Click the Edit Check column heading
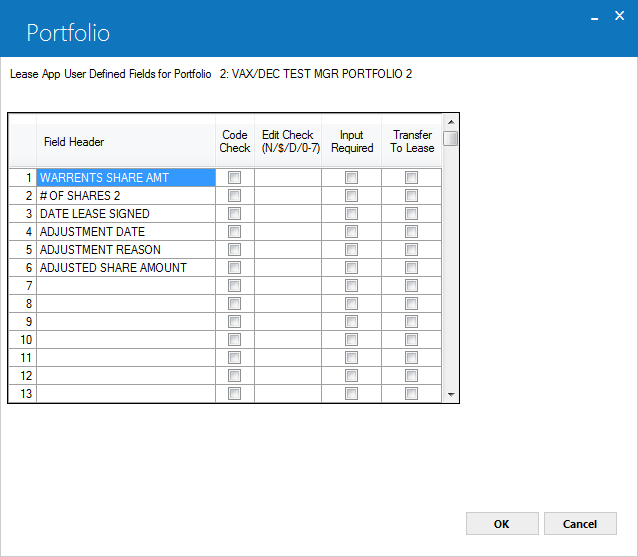 point(288,142)
